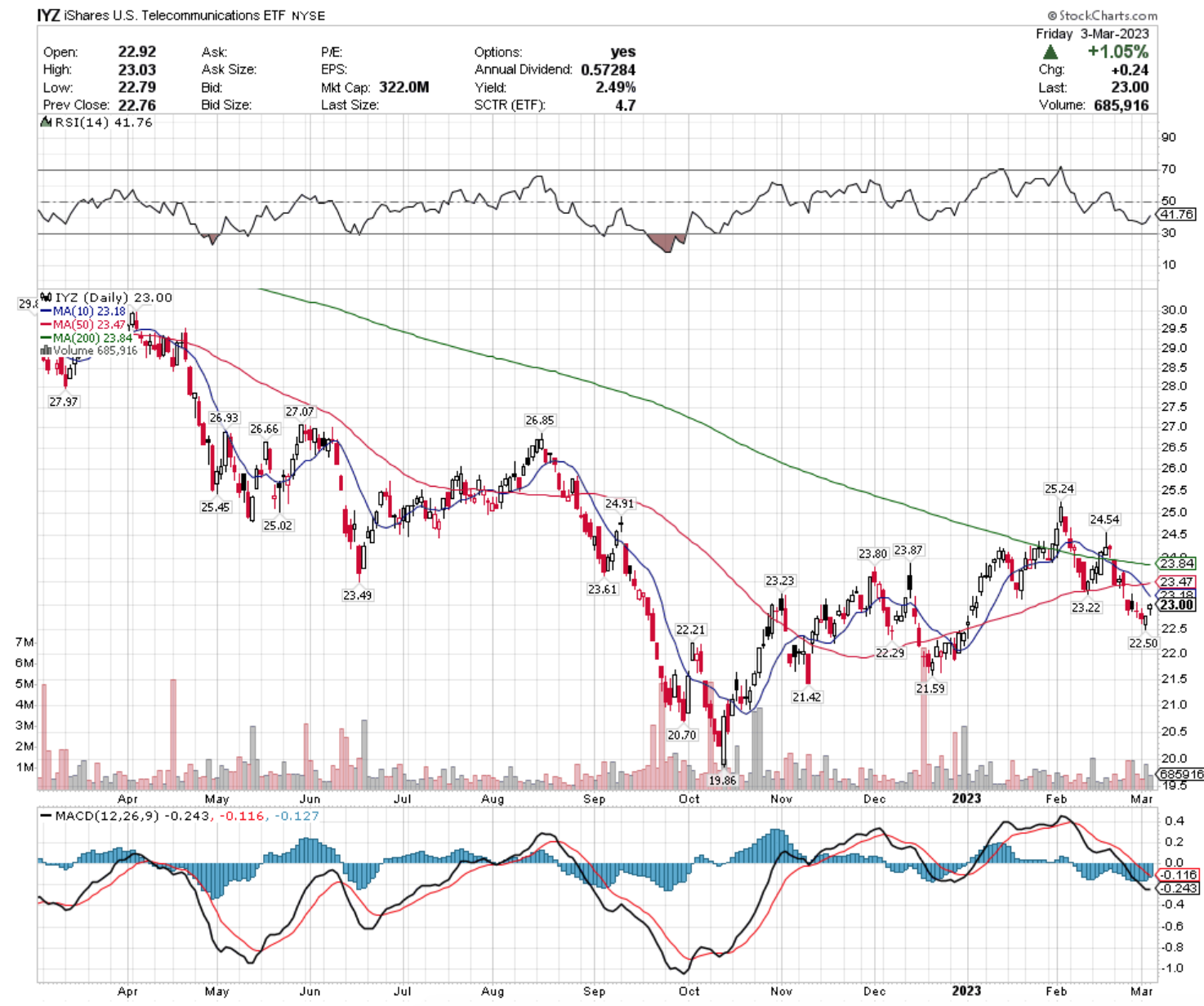Click the bar icon beside Volume legend entry
The image size is (1204, 1006).
[x=47, y=350]
